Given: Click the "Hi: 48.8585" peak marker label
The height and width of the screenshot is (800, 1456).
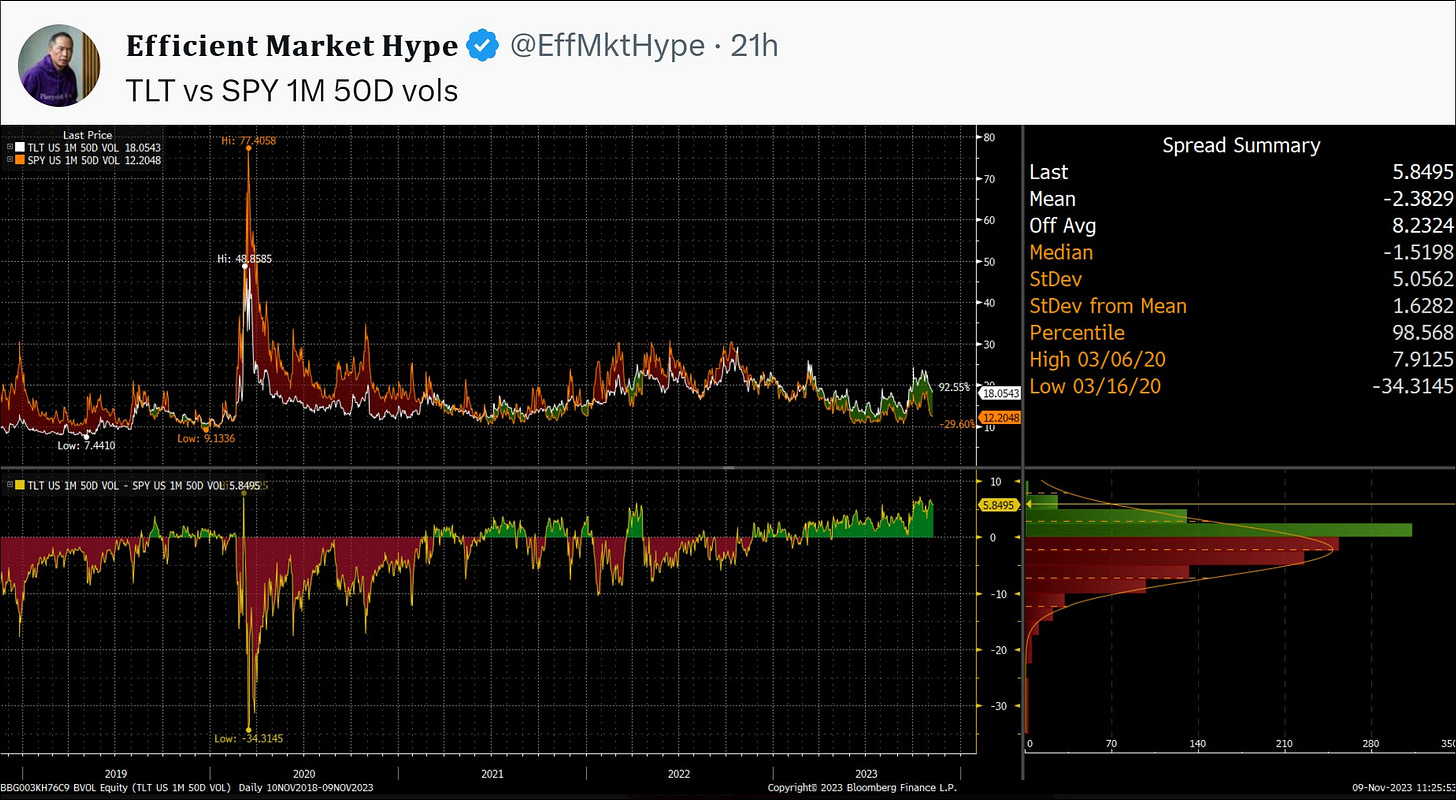Looking at the screenshot, I should [x=245, y=258].
